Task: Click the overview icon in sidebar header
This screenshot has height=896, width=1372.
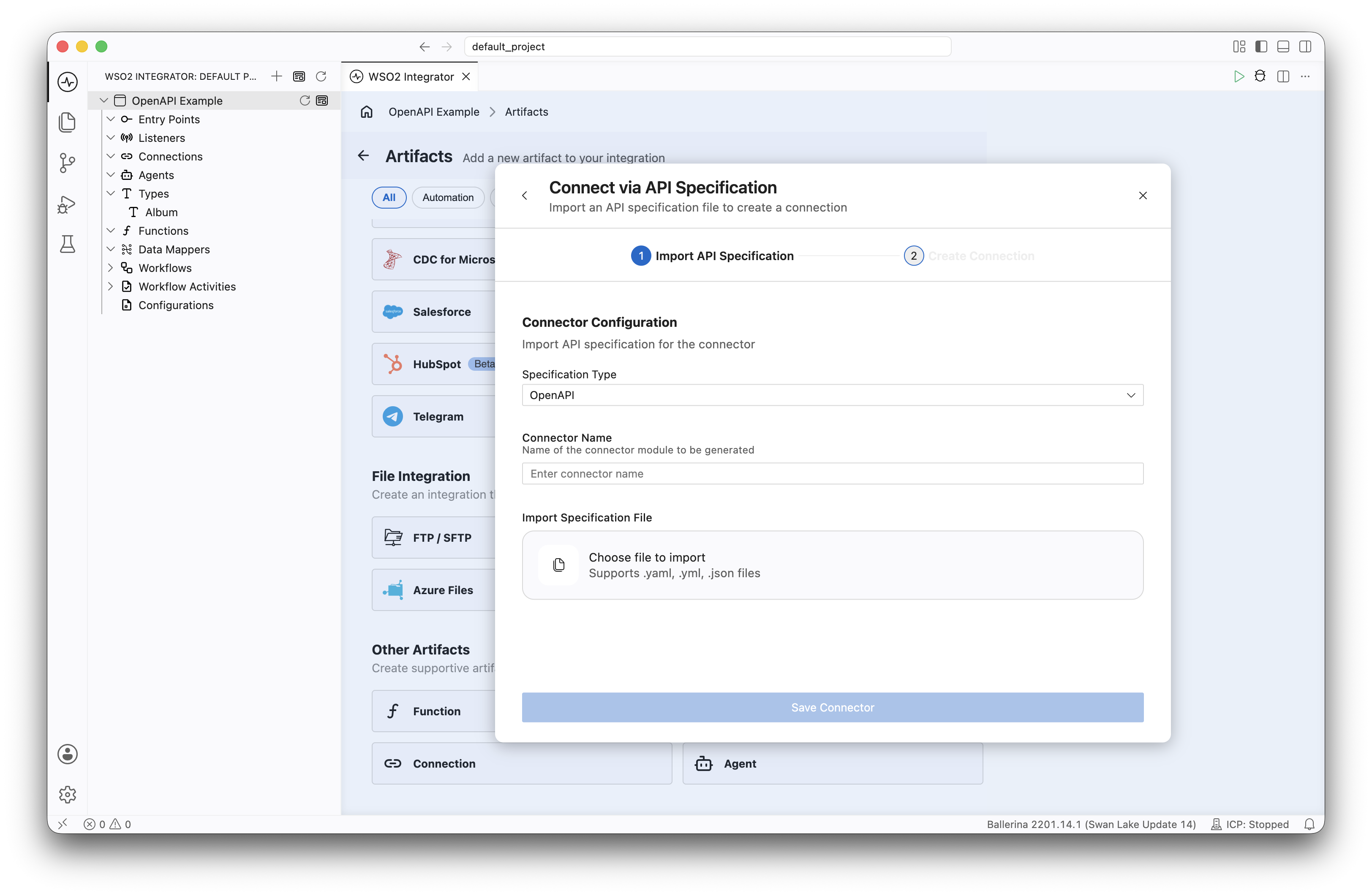Action: [299, 76]
